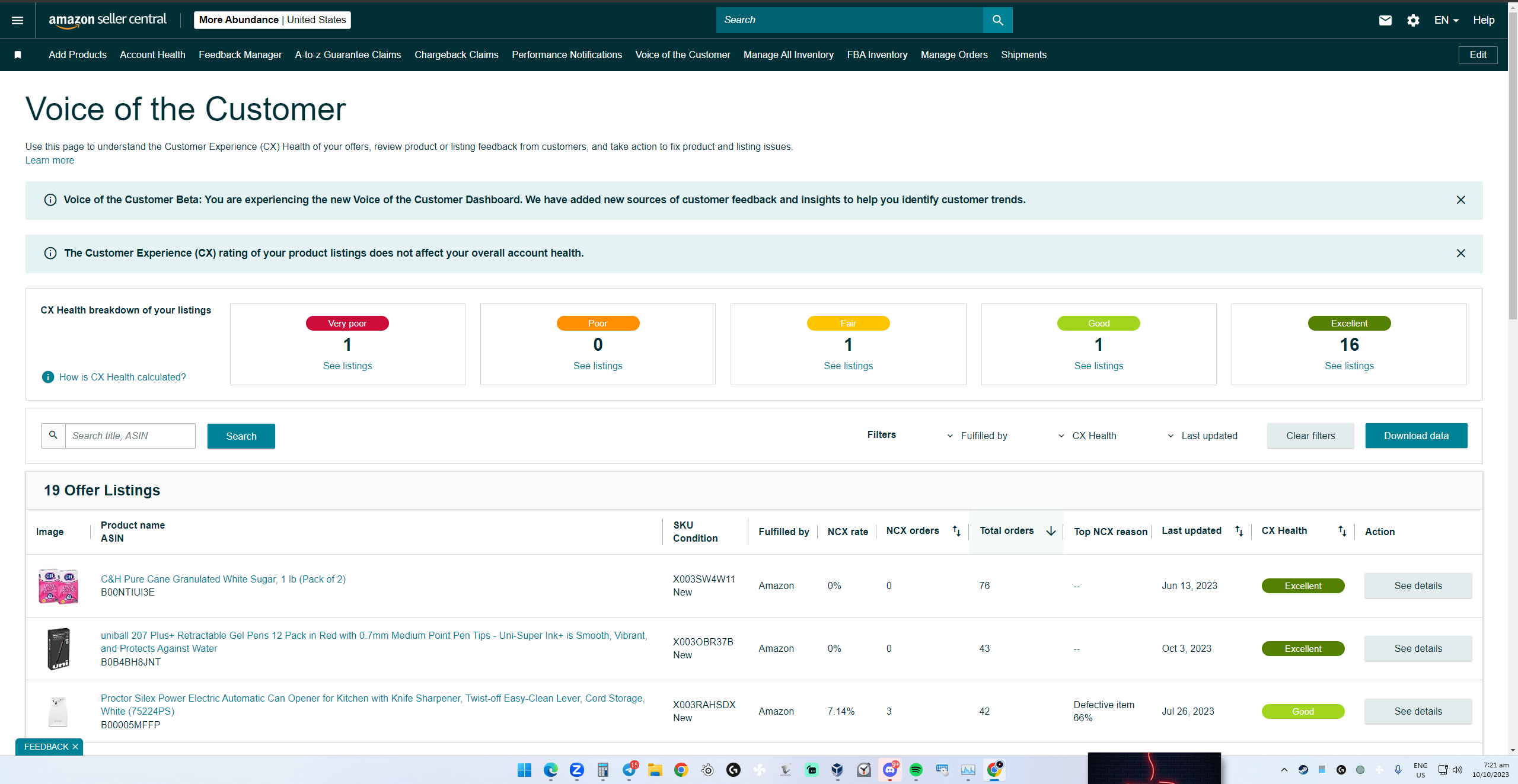Click the Clear filters button
The image size is (1518, 784).
tap(1310, 436)
